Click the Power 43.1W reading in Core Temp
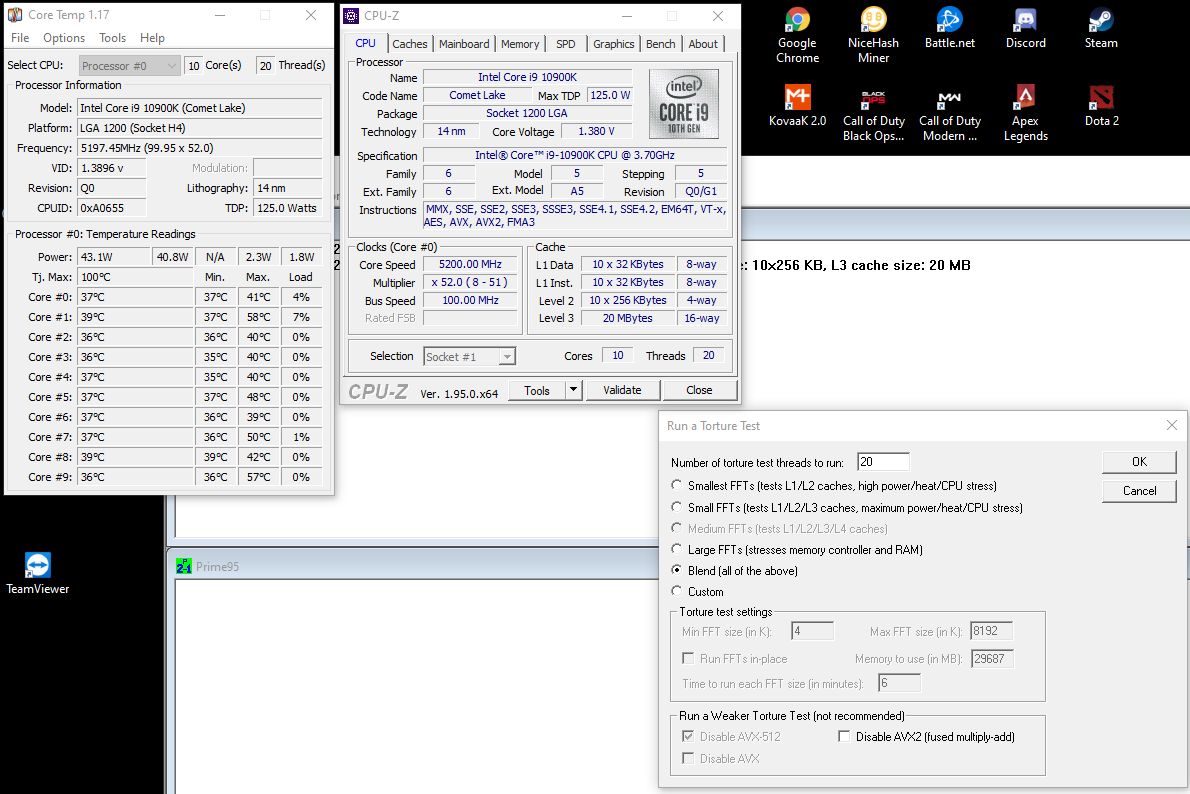 click(113, 257)
